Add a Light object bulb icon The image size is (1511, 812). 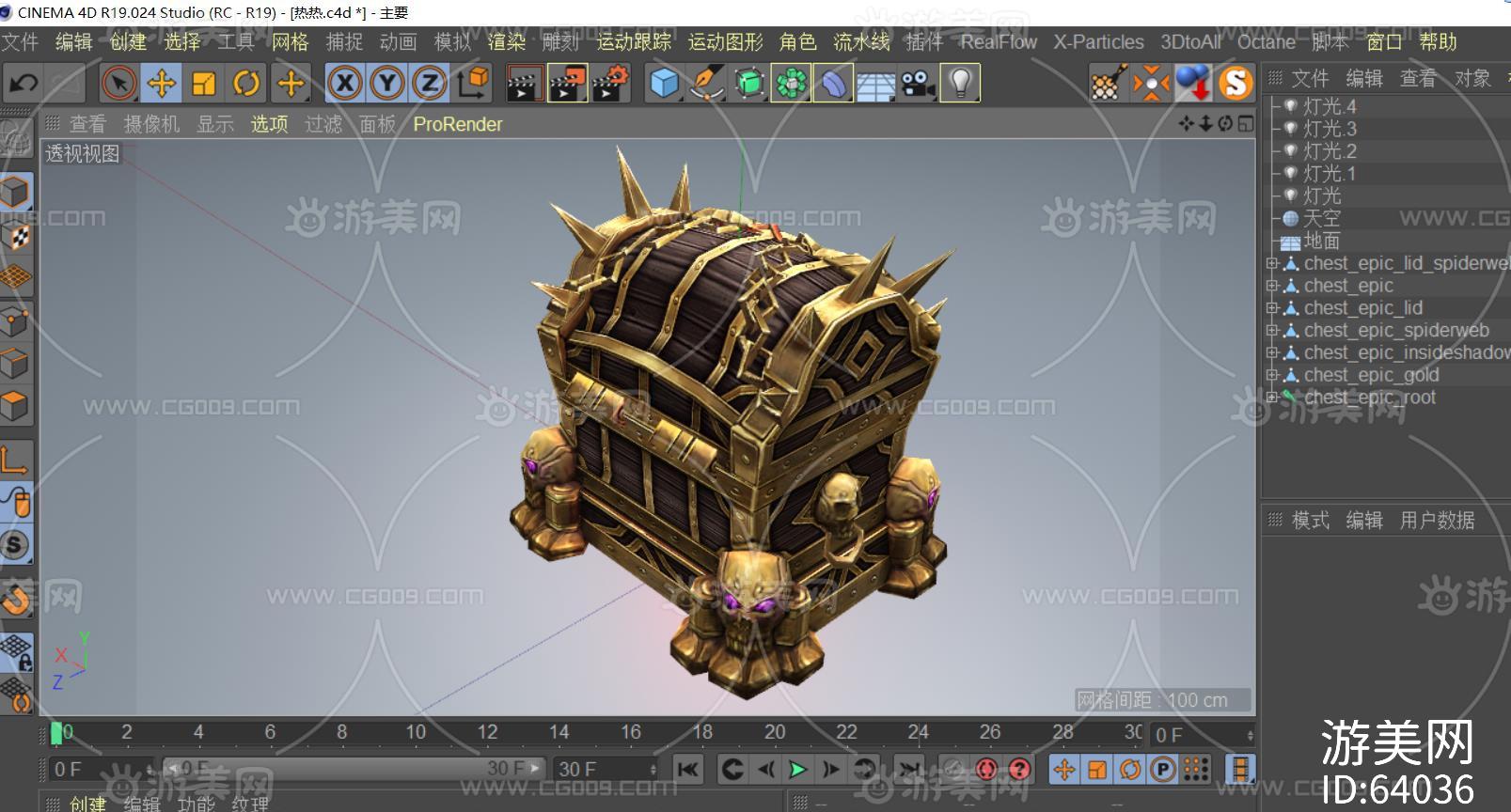pos(961,84)
